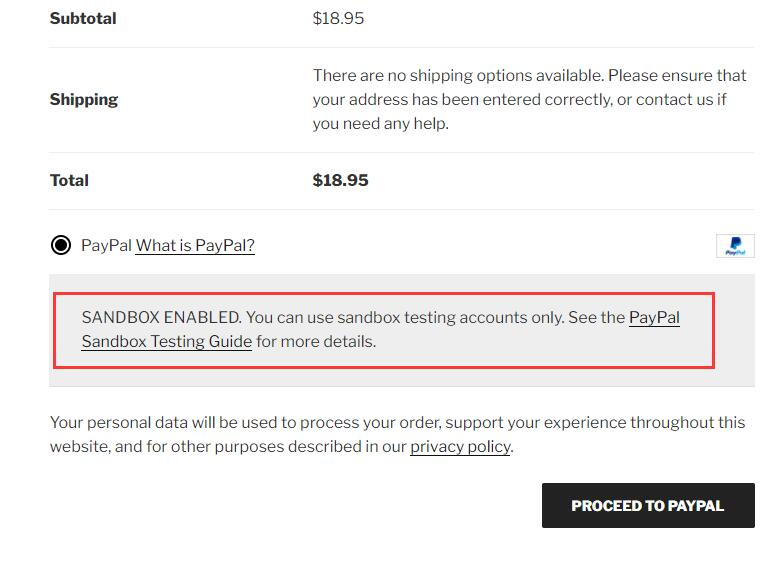Click the bold Total amount $18.95
Image resolution: width=783 pixels, height=564 pixels.
(x=340, y=181)
